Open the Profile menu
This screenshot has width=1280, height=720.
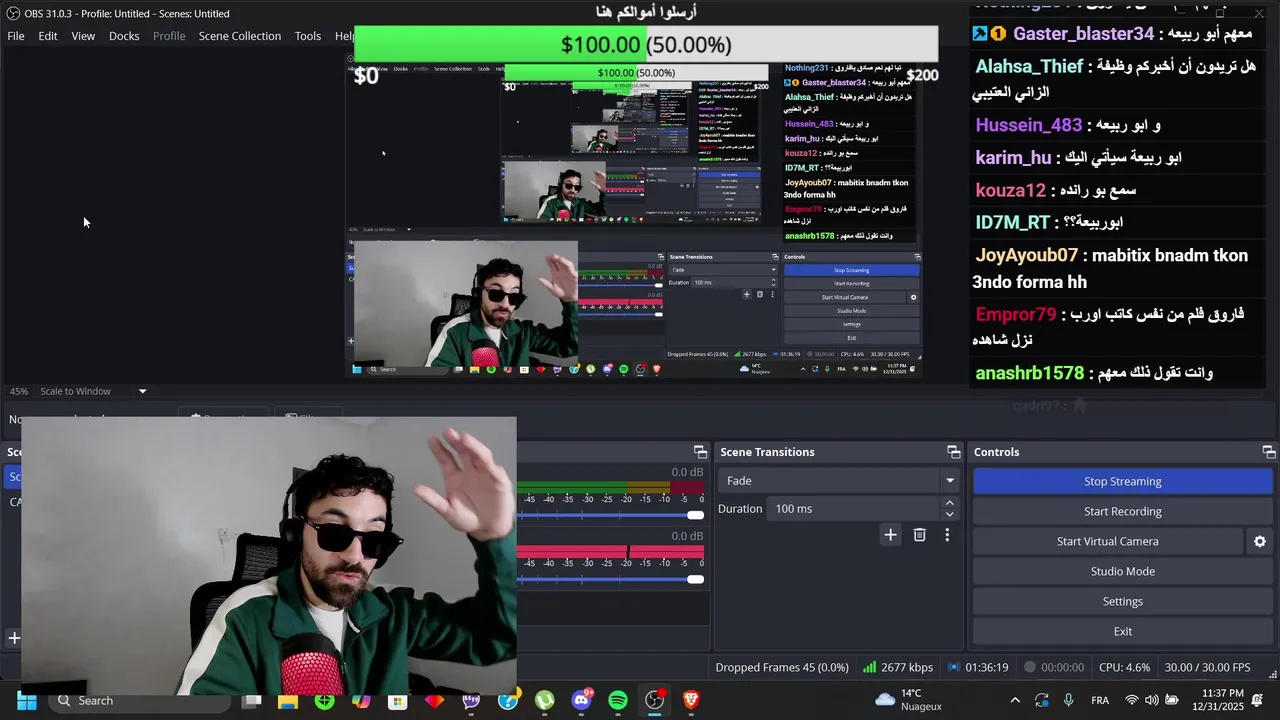[169, 36]
